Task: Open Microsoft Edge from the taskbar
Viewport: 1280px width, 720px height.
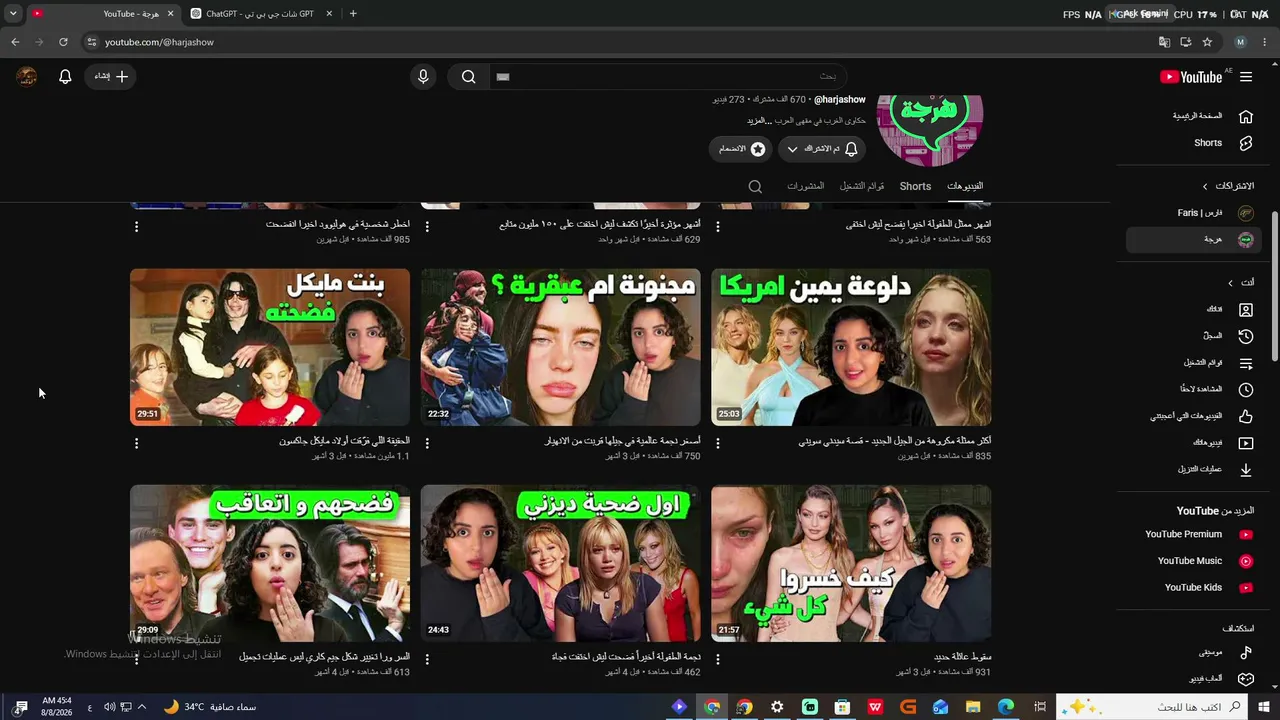Action: 1006,707
